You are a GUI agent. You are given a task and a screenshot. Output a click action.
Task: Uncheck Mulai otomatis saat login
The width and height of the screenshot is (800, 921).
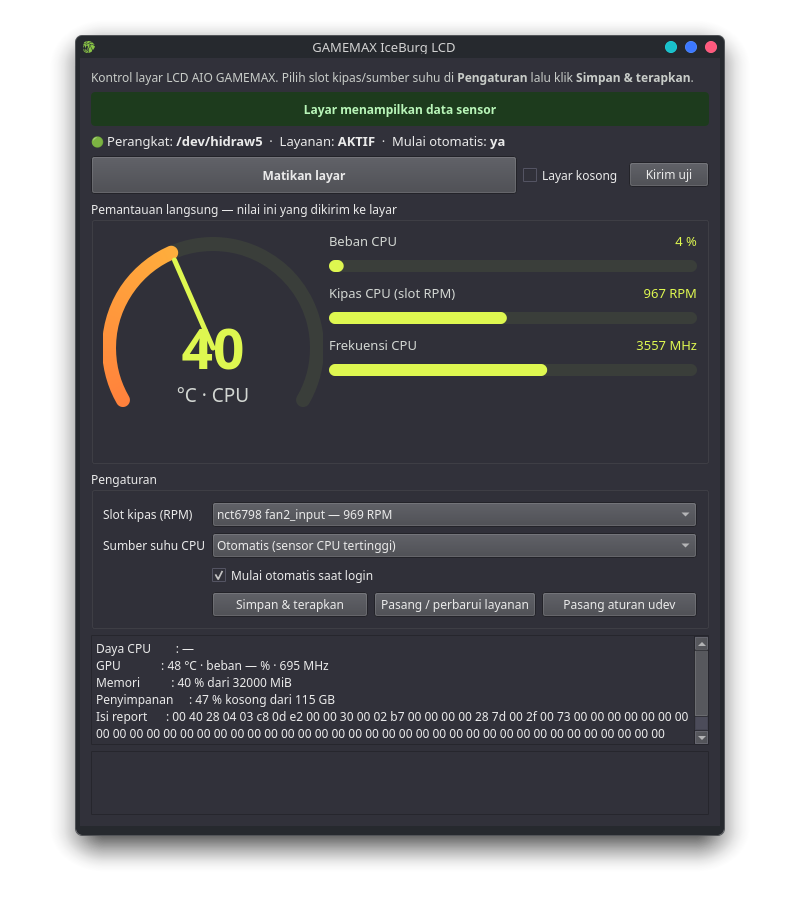click(x=219, y=575)
